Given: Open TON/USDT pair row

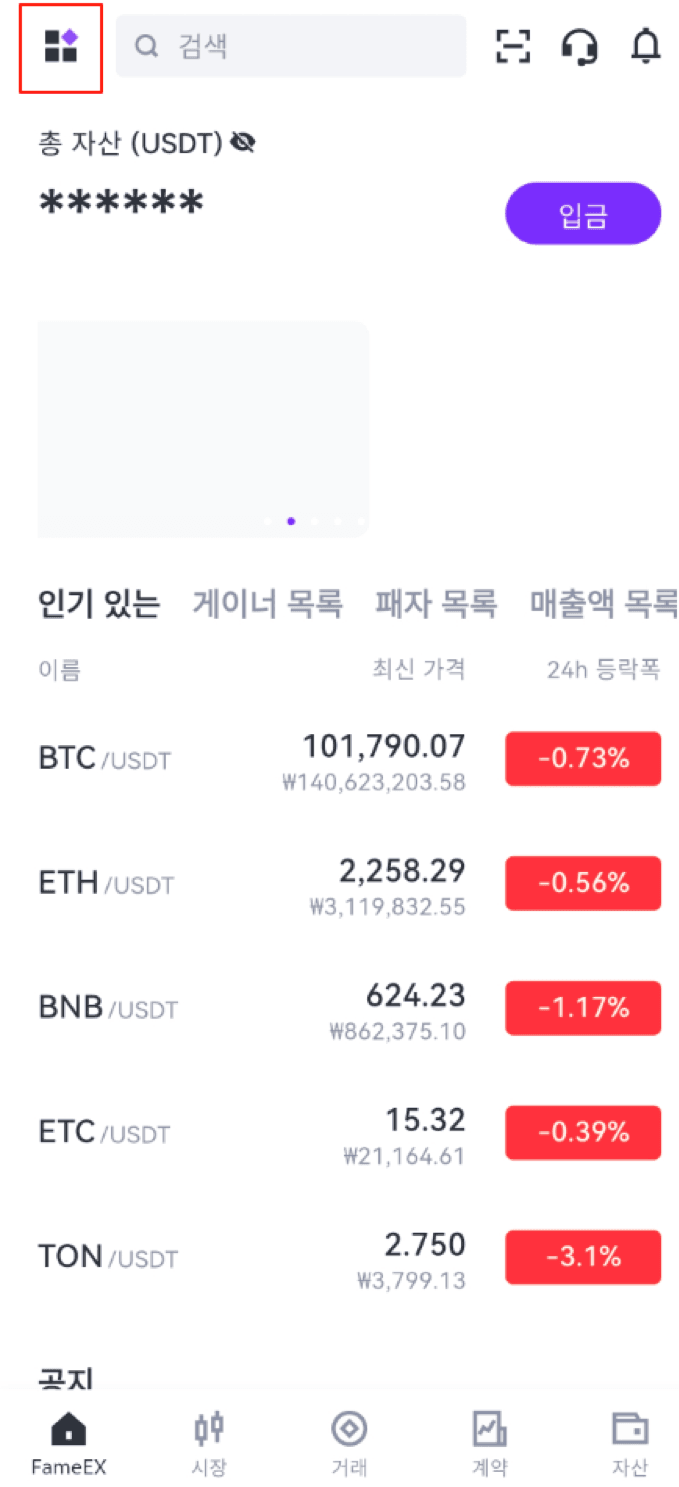Looking at the screenshot, I should coord(349,1257).
